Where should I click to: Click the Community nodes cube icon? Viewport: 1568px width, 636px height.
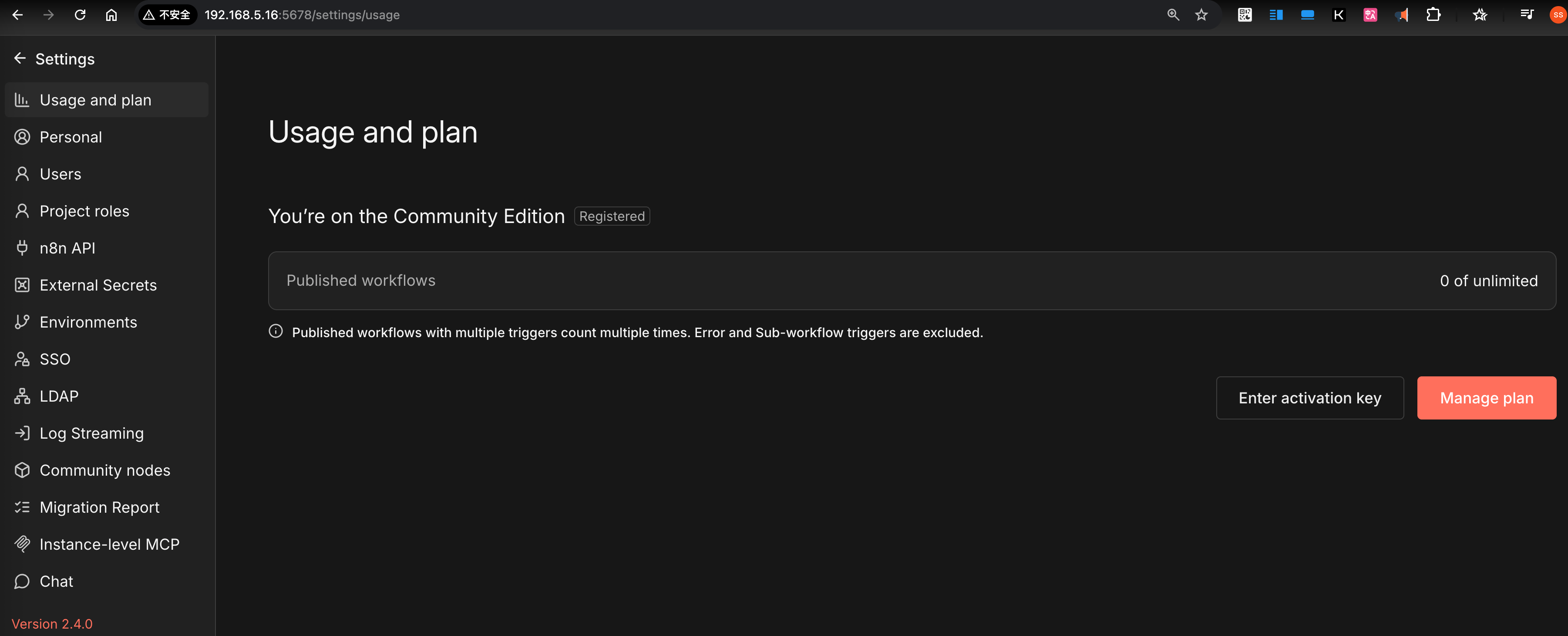coord(22,470)
